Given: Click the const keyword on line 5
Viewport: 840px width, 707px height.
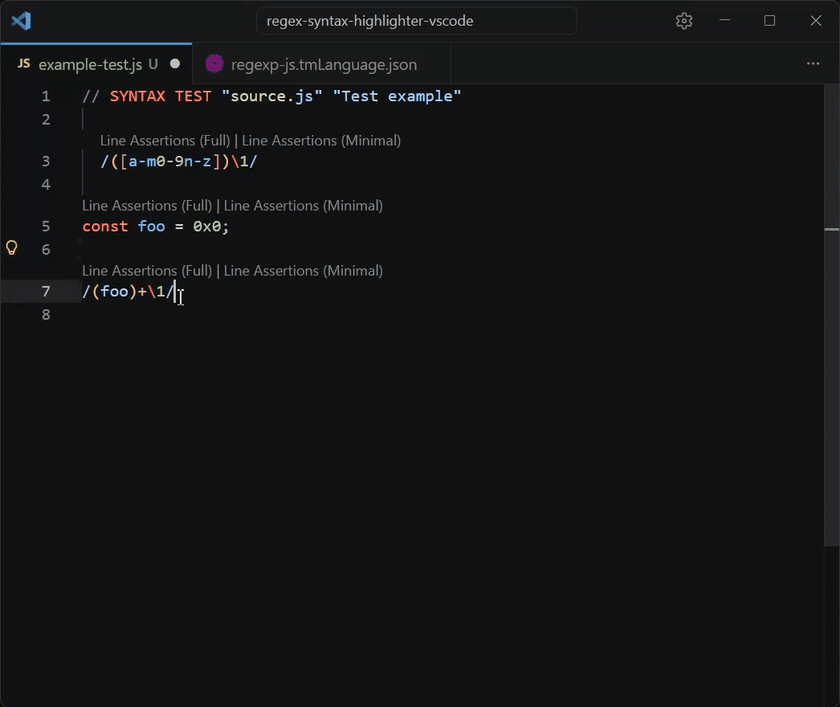Looking at the screenshot, I should point(105,226).
